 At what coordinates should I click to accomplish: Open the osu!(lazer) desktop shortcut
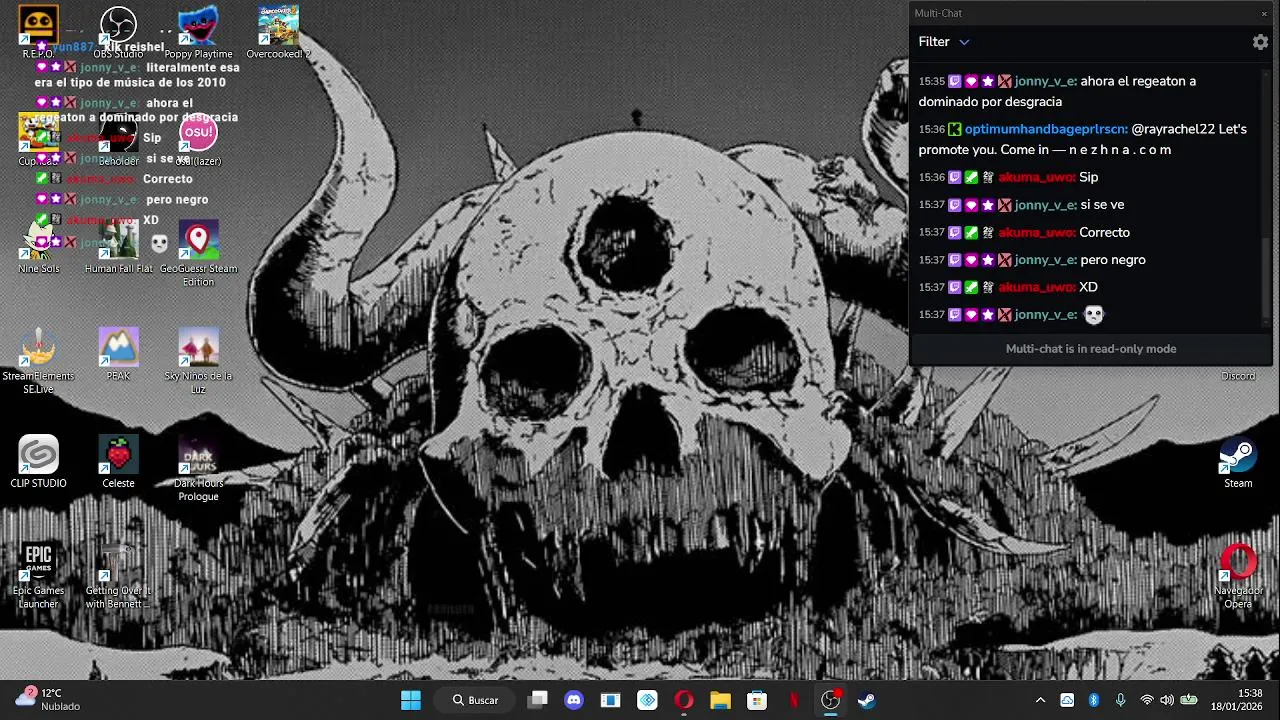pyautogui.click(x=198, y=139)
